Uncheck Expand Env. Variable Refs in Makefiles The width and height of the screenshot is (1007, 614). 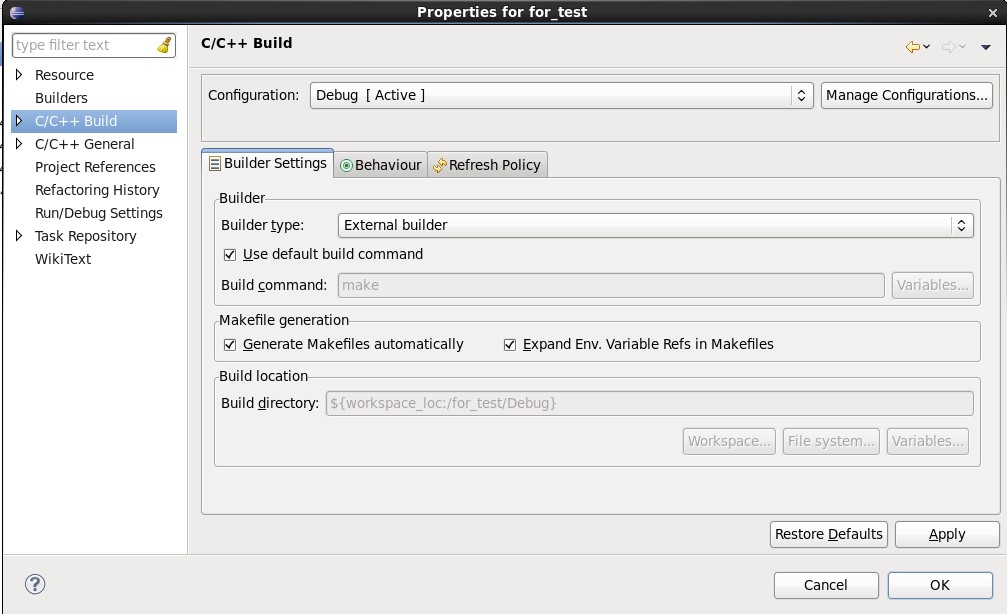(x=510, y=345)
